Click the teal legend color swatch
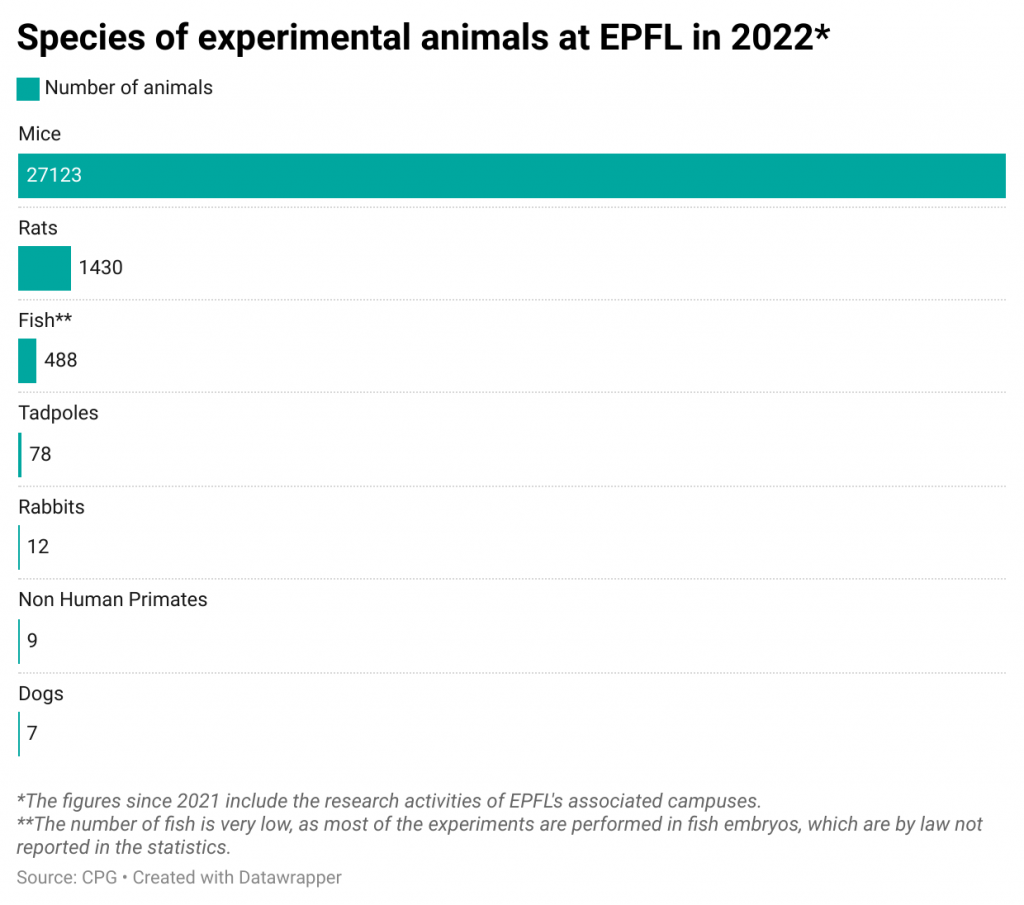1024x905 pixels. click(x=28, y=88)
